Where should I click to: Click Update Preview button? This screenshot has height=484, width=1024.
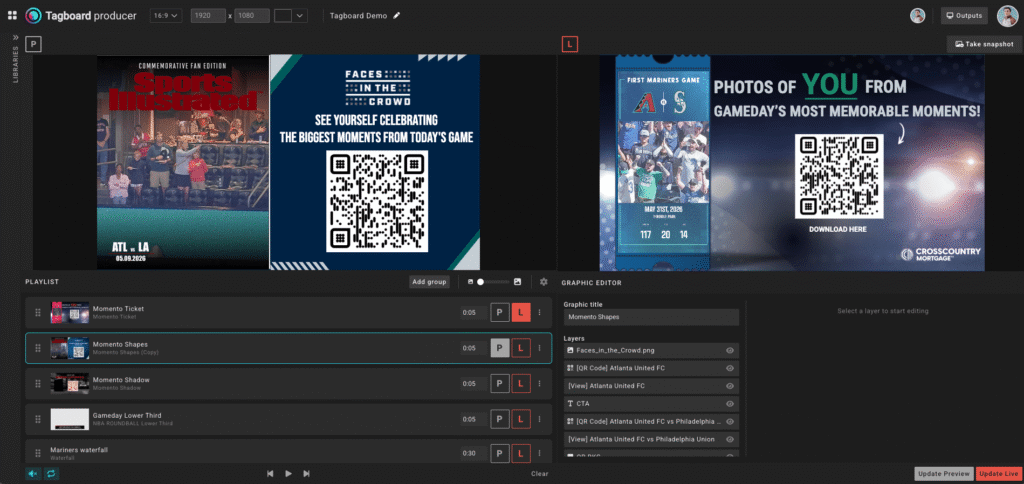point(944,474)
